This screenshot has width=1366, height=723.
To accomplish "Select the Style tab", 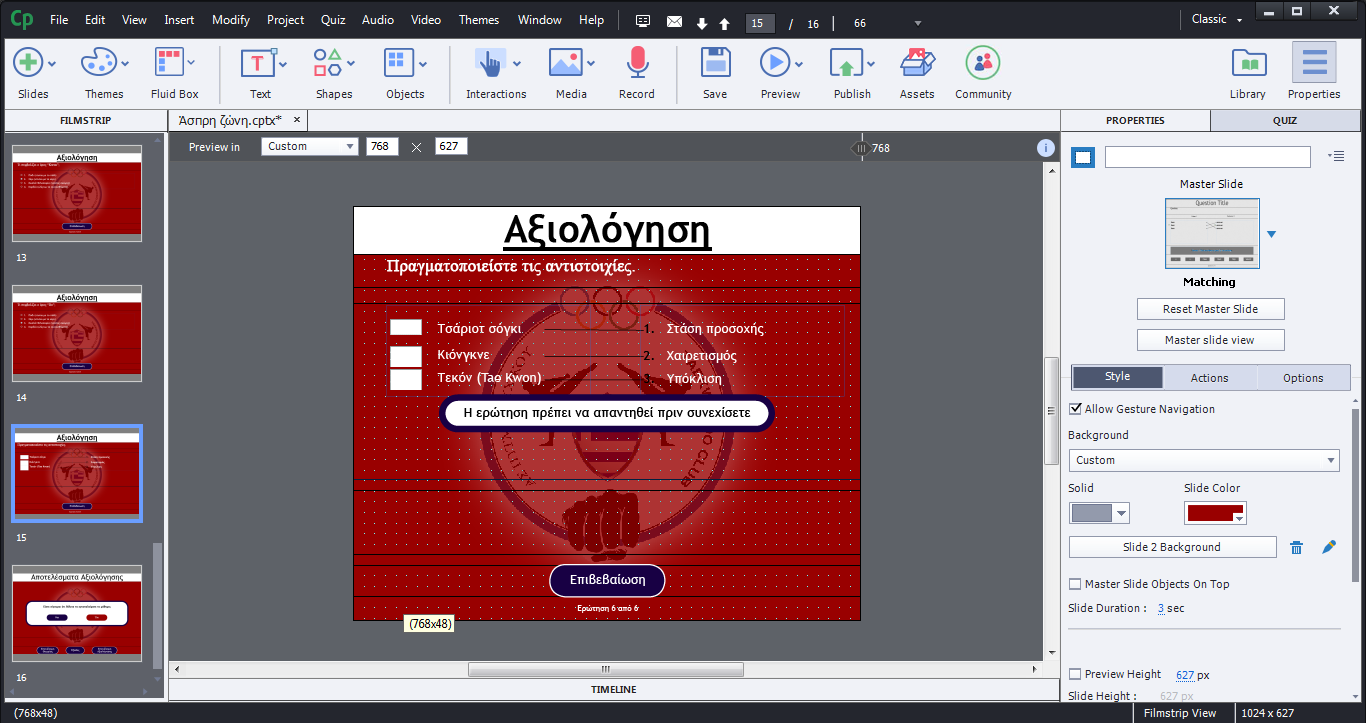I will click(1117, 377).
